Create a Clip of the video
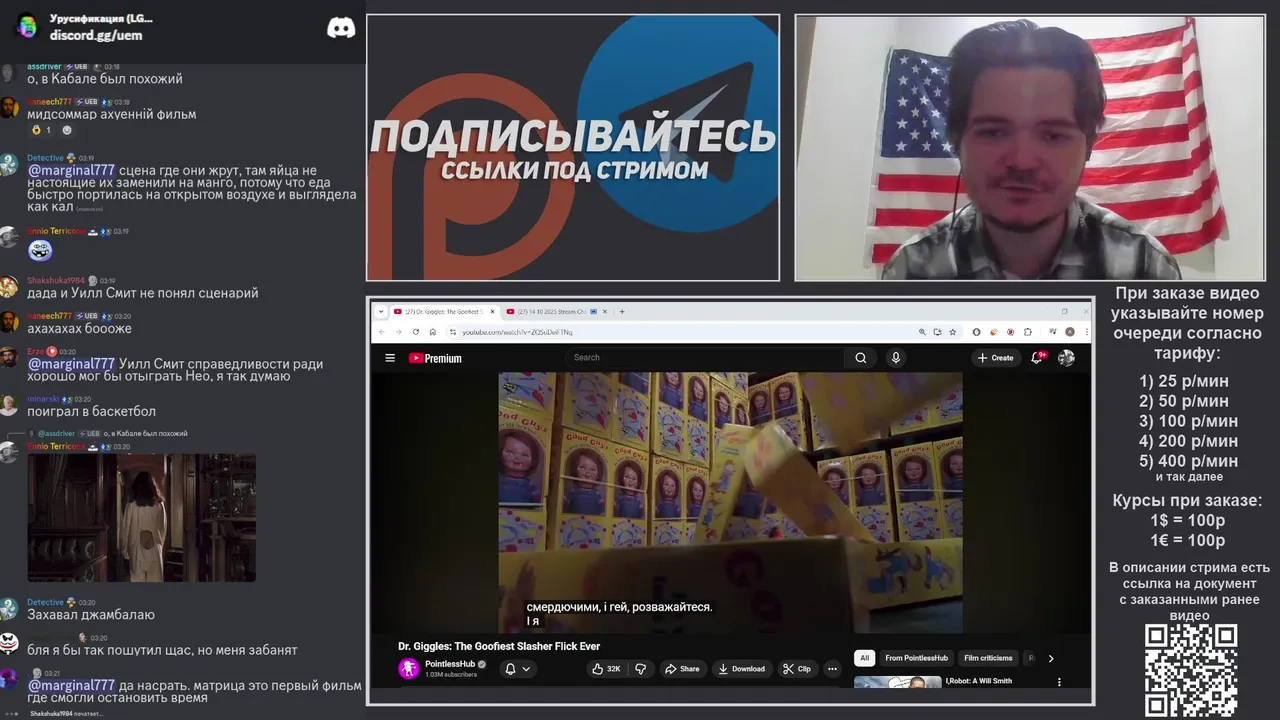 797,669
